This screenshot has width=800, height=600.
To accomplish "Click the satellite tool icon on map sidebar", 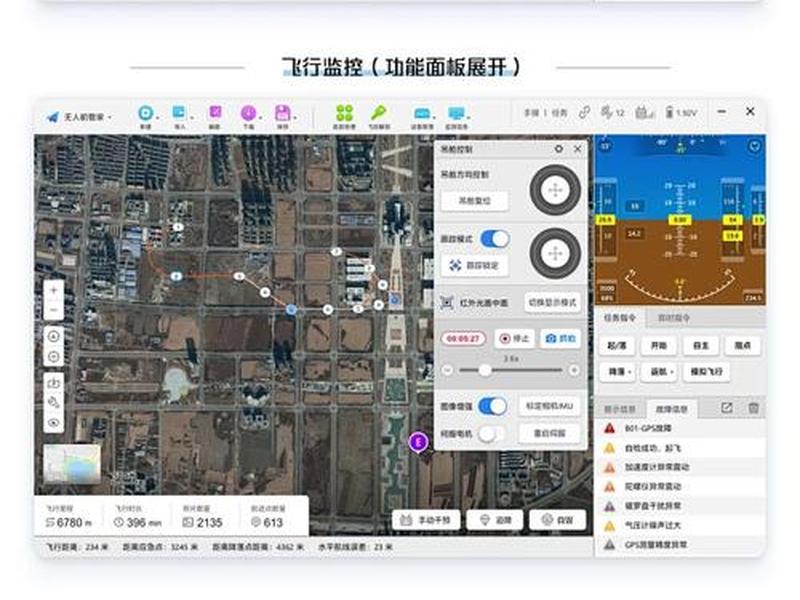I will click(x=54, y=403).
